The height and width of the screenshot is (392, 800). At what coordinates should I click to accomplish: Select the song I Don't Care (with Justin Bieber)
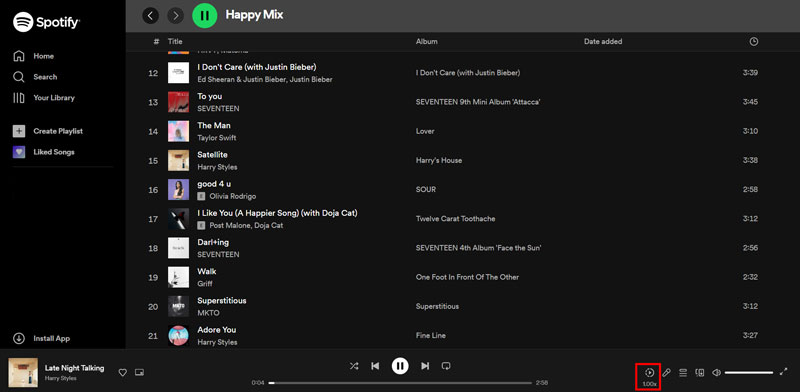257,67
